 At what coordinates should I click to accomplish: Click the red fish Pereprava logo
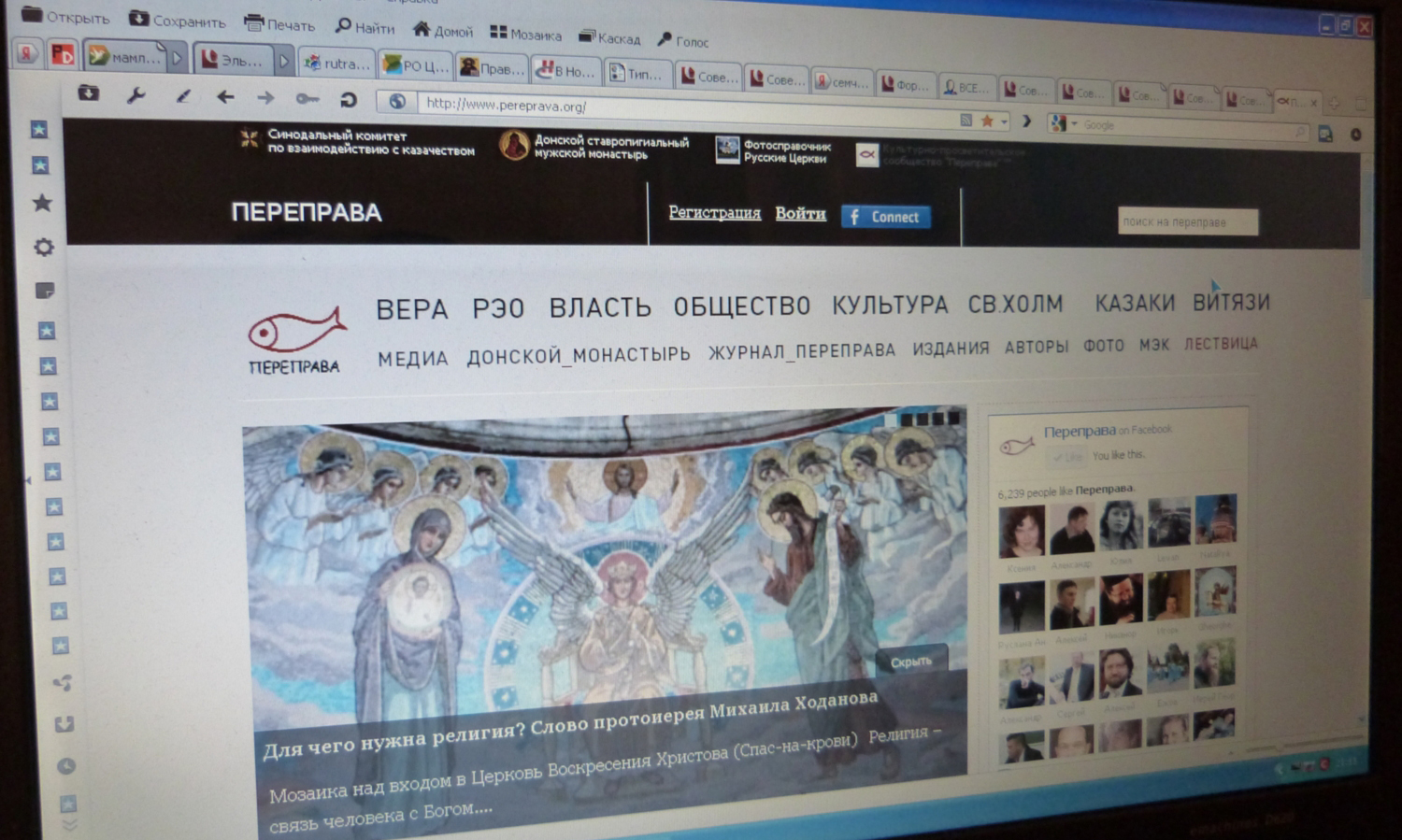coord(295,341)
